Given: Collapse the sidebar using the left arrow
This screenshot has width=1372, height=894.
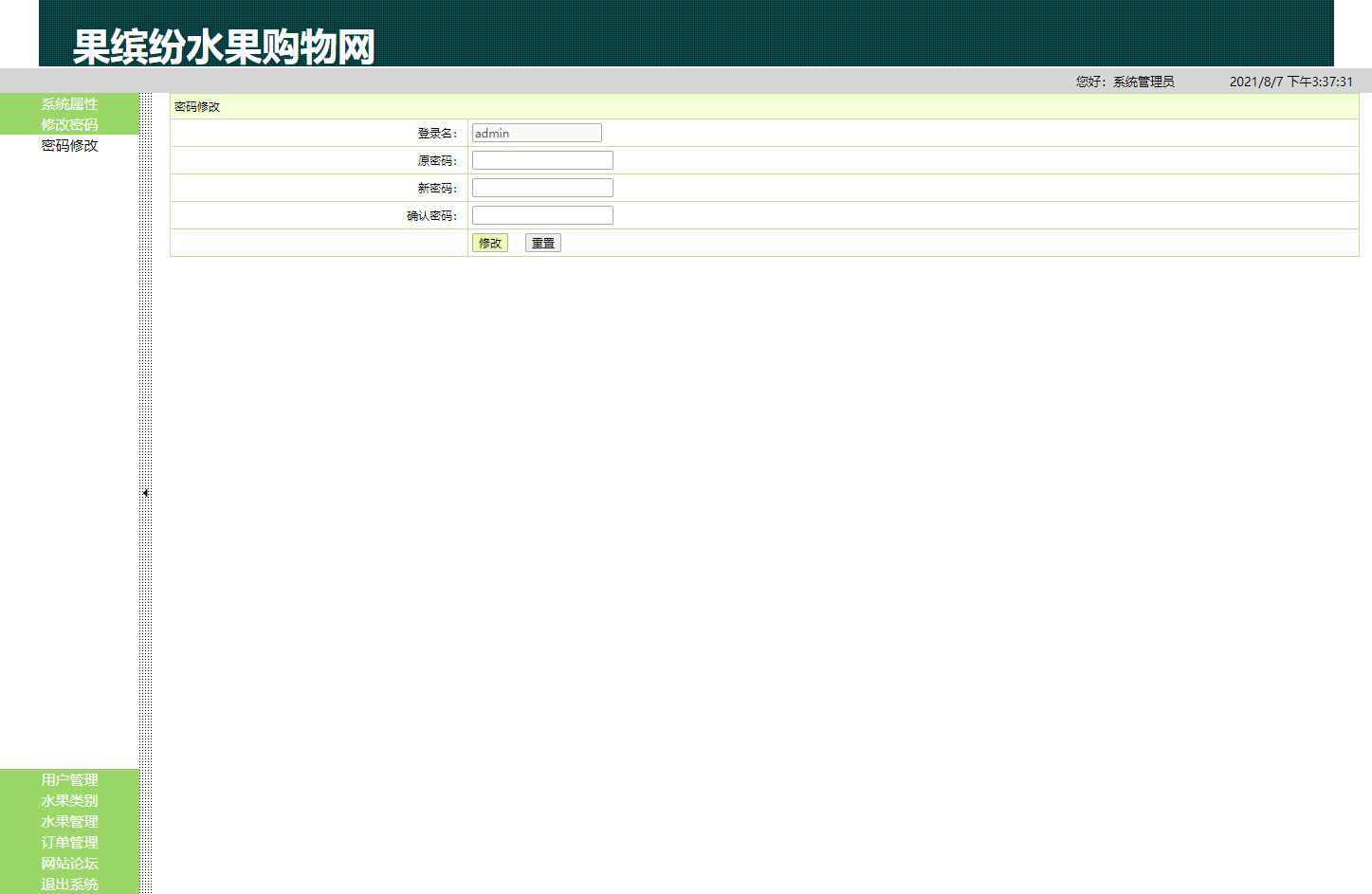Looking at the screenshot, I should coord(144,492).
